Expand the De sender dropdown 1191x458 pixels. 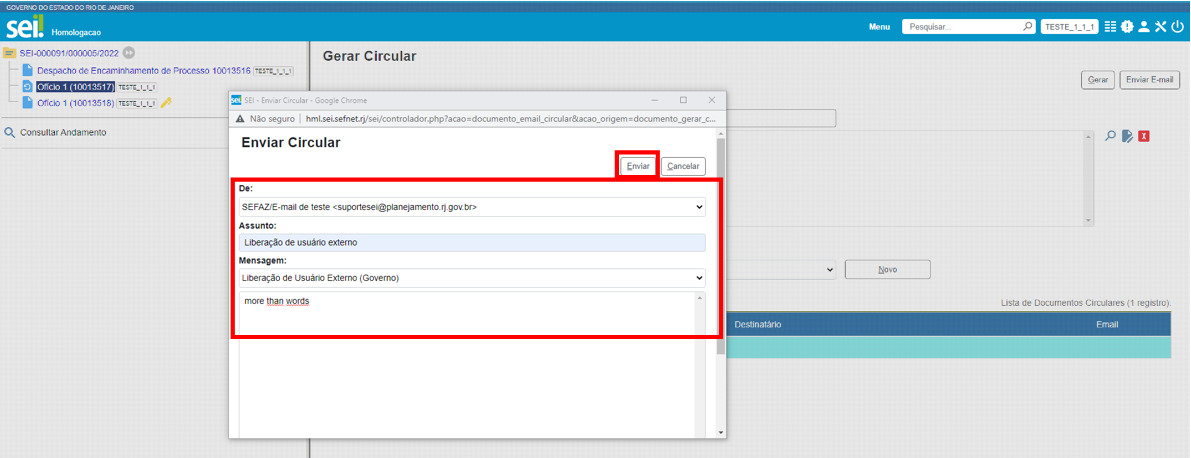(472, 207)
